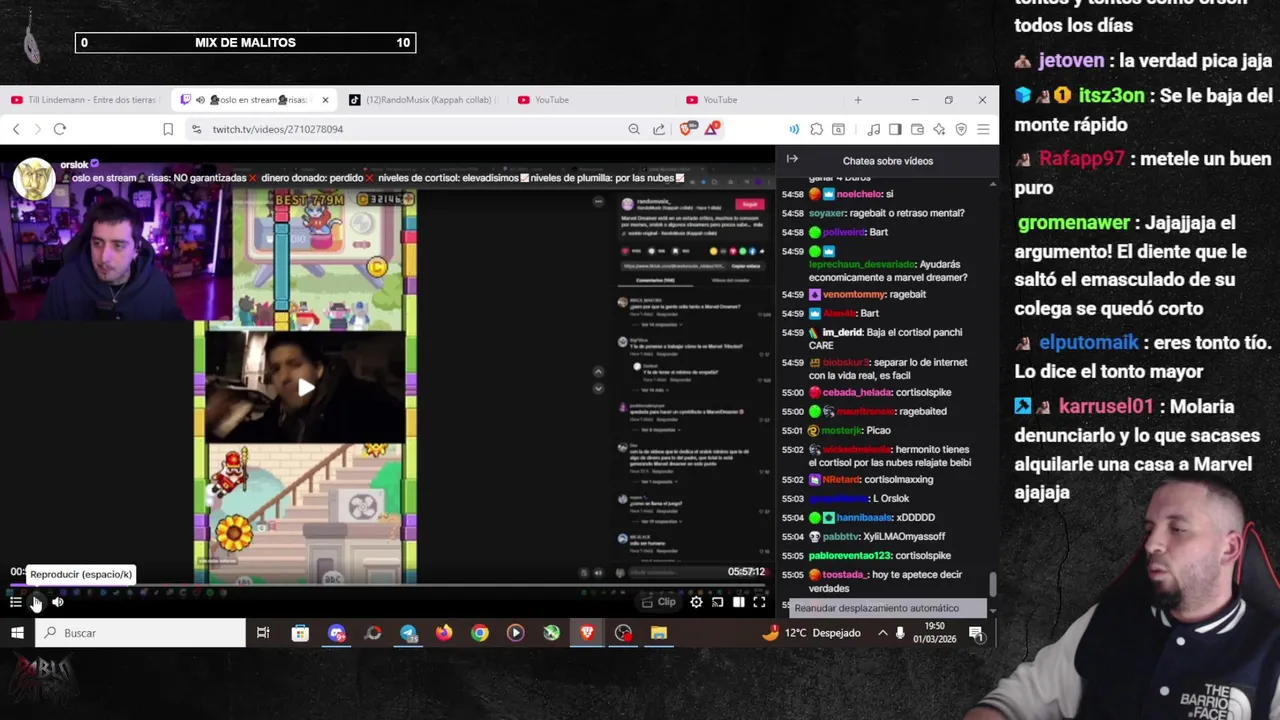Open Twitch player settings gear

(696, 602)
